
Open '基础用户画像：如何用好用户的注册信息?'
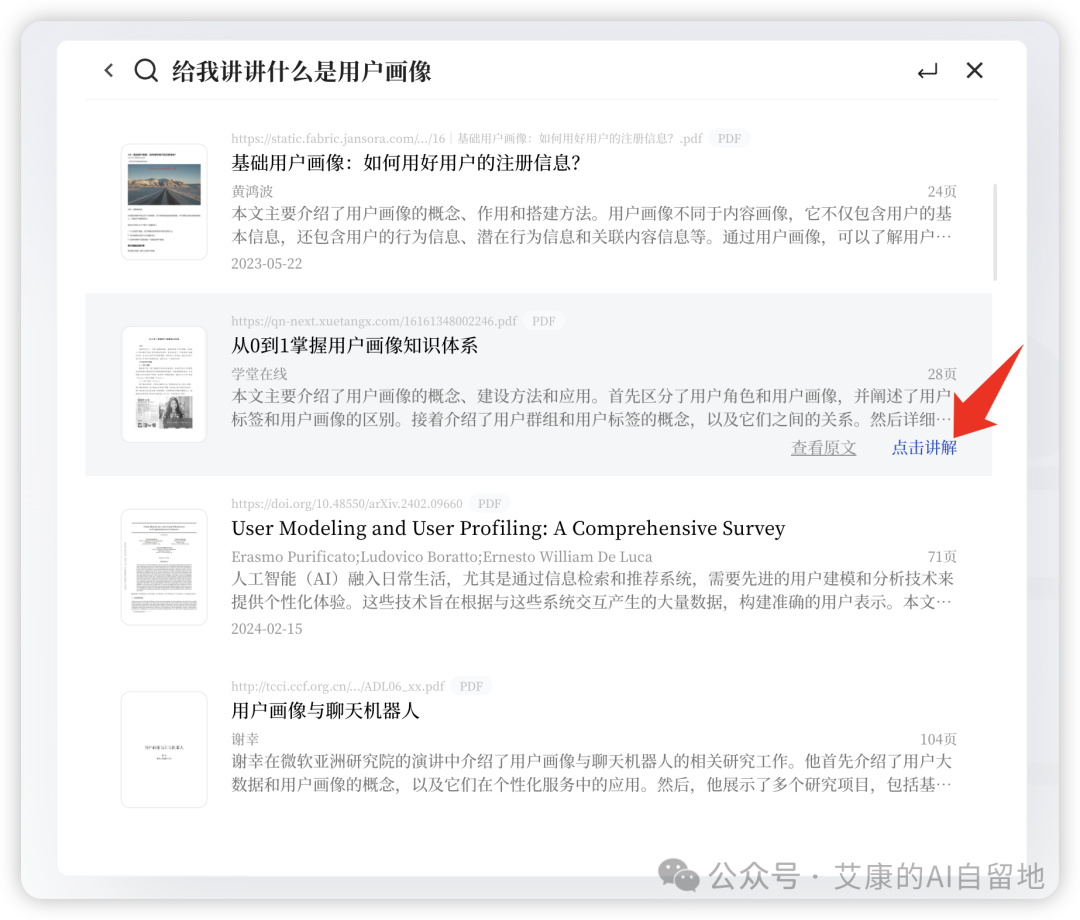click(x=400, y=163)
